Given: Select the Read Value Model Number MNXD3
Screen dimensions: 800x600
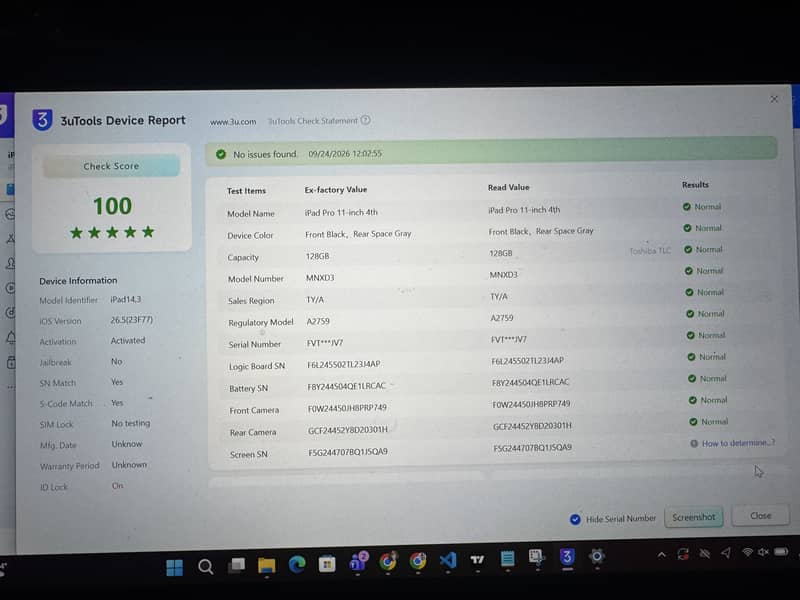Looking at the screenshot, I should (x=504, y=274).
